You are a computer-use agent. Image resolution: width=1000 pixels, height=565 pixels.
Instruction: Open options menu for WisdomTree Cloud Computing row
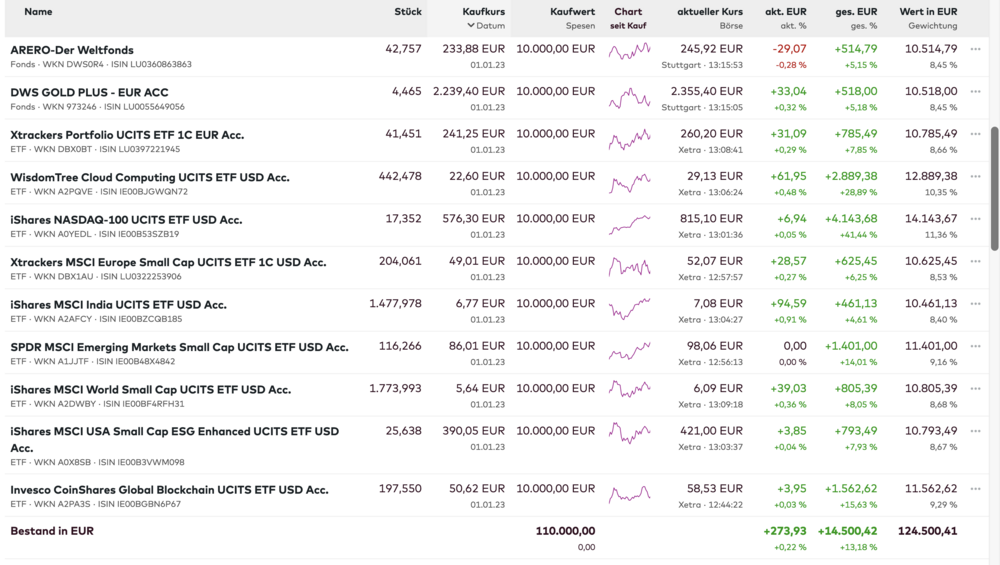coord(975,176)
